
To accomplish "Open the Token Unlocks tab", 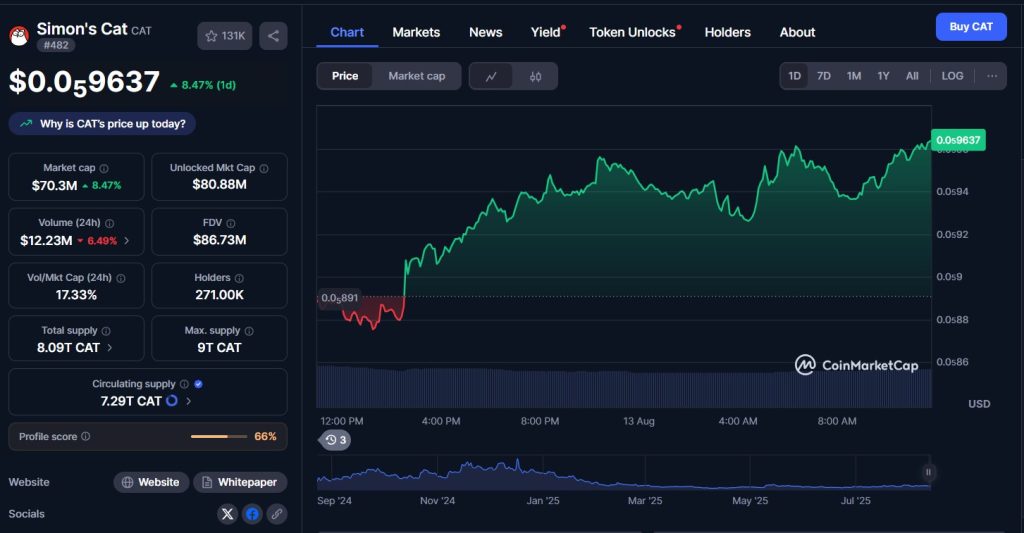I will point(632,32).
